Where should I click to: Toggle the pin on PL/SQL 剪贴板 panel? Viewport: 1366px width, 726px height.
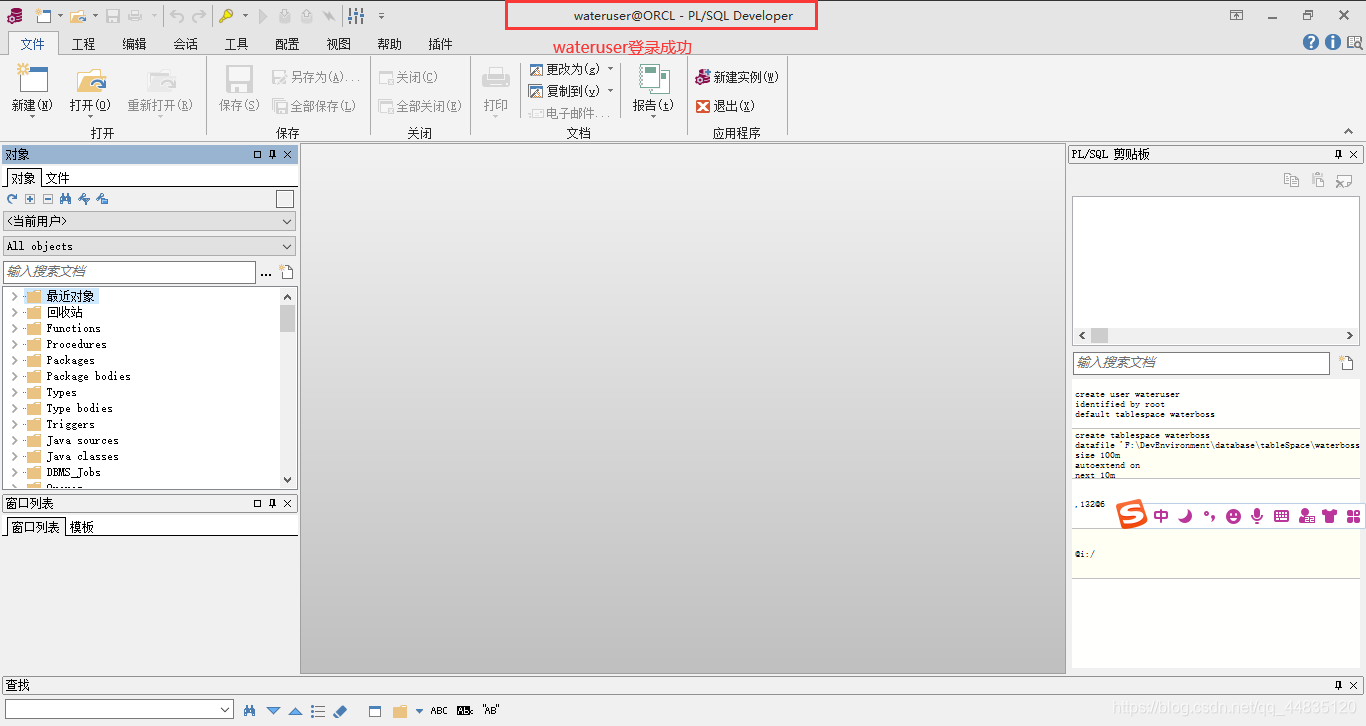tap(1338, 154)
